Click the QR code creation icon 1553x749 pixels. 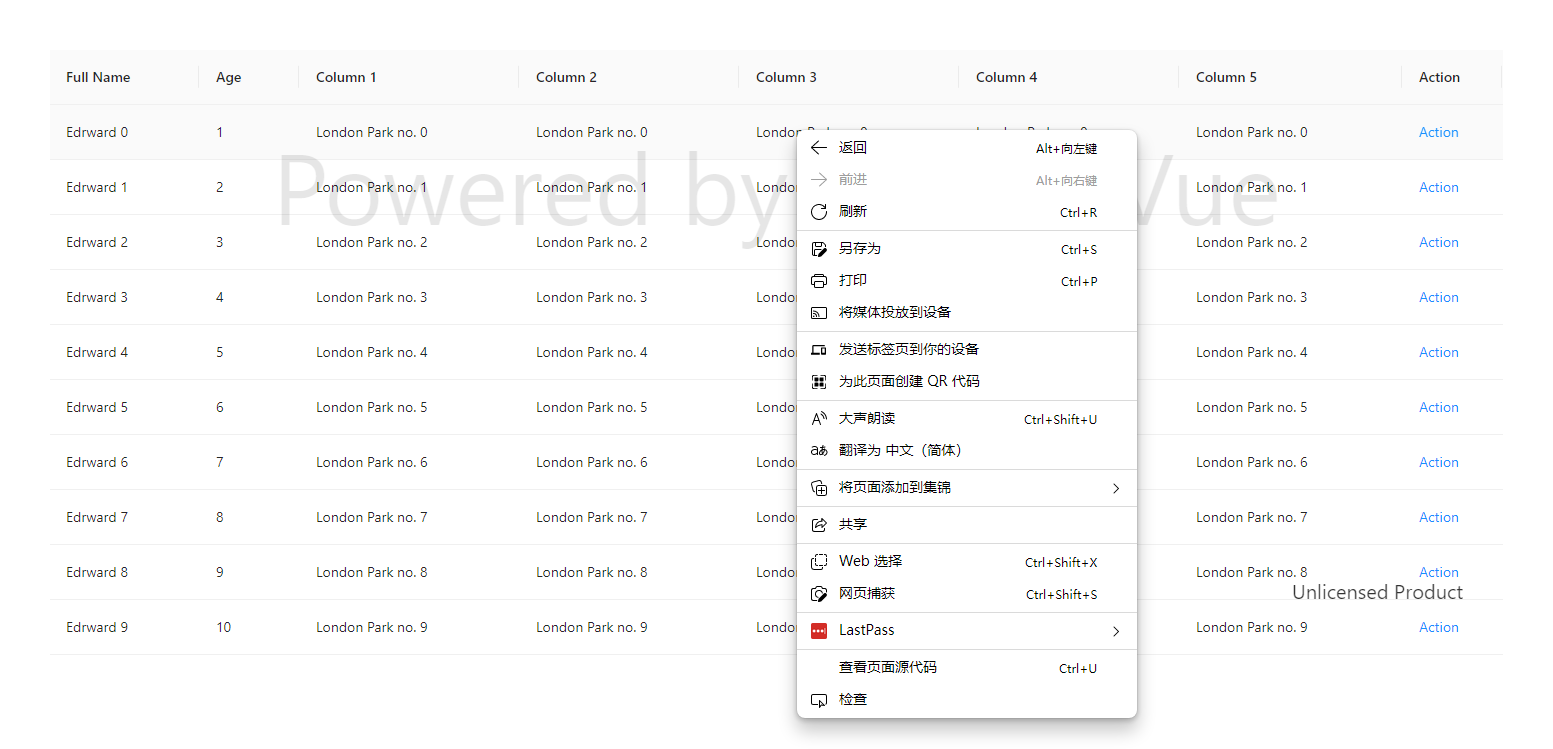[819, 380]
